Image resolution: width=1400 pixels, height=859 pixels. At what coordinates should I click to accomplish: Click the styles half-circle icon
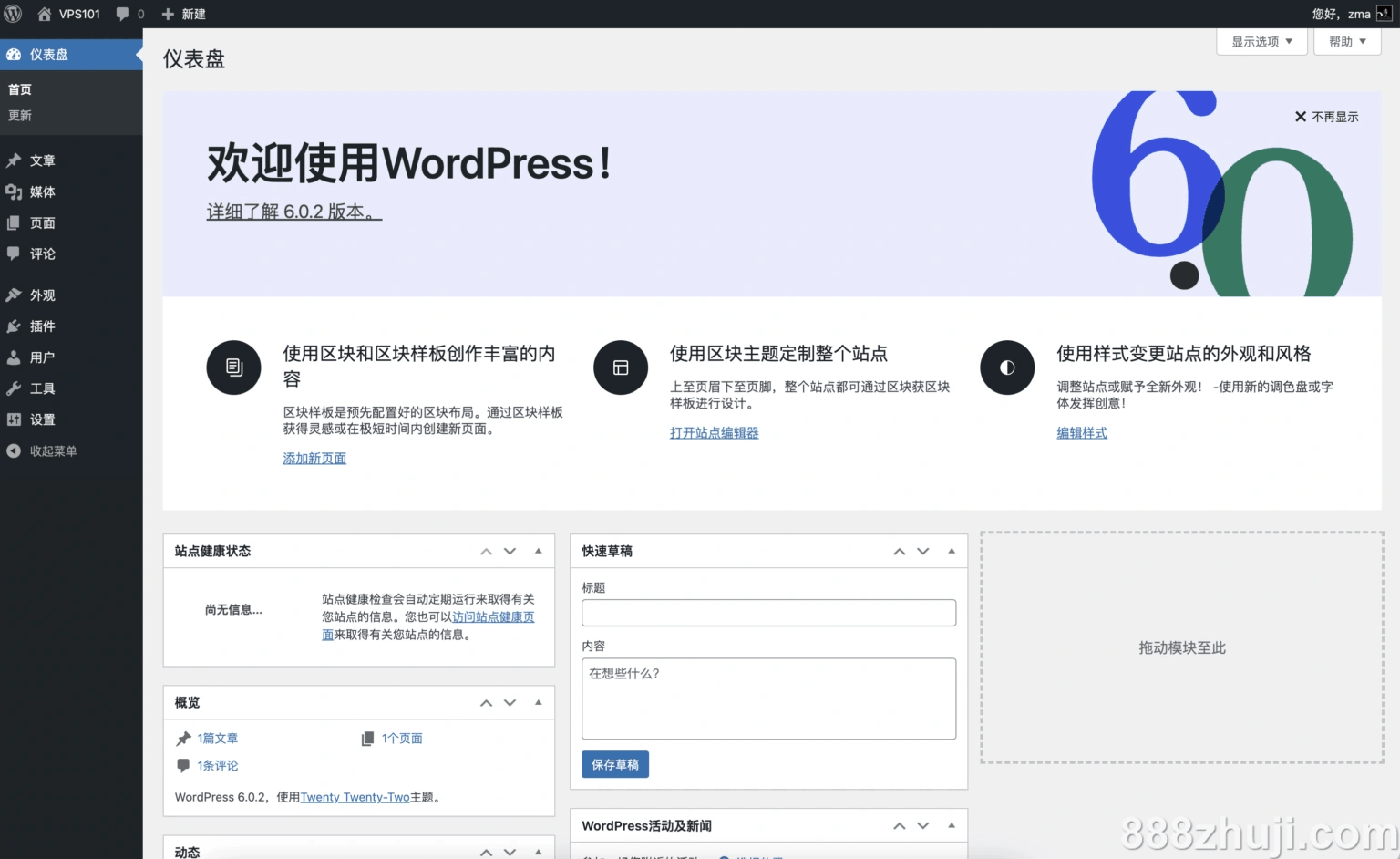[1007, 367]
